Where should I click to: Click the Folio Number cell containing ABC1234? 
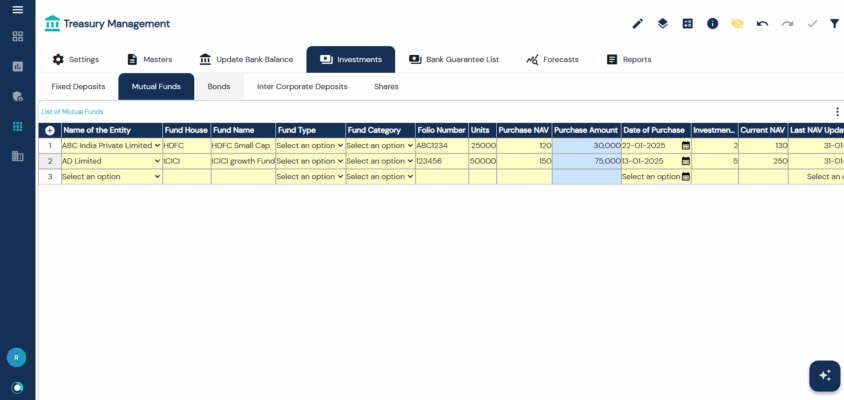[441, 145]
